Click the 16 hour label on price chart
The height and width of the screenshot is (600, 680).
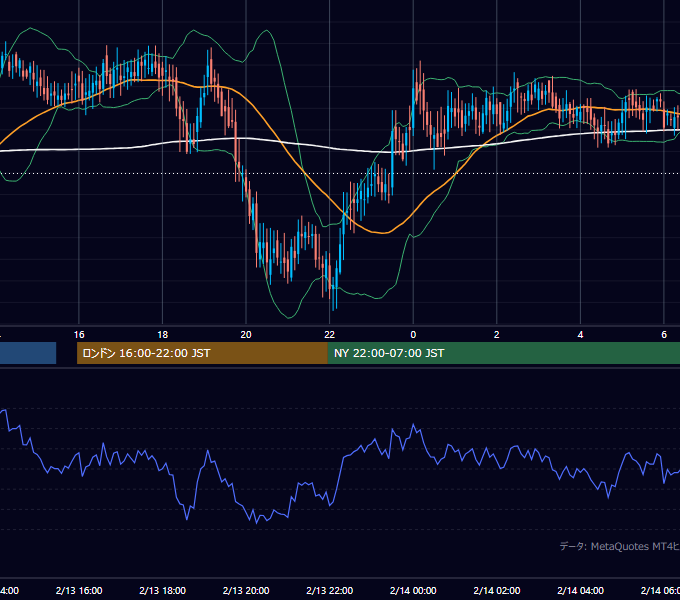[79, 335]
